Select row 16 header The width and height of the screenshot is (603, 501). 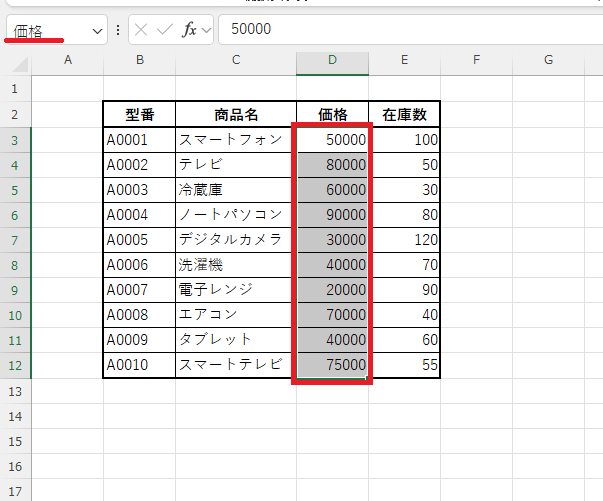[x=15, y=466]
